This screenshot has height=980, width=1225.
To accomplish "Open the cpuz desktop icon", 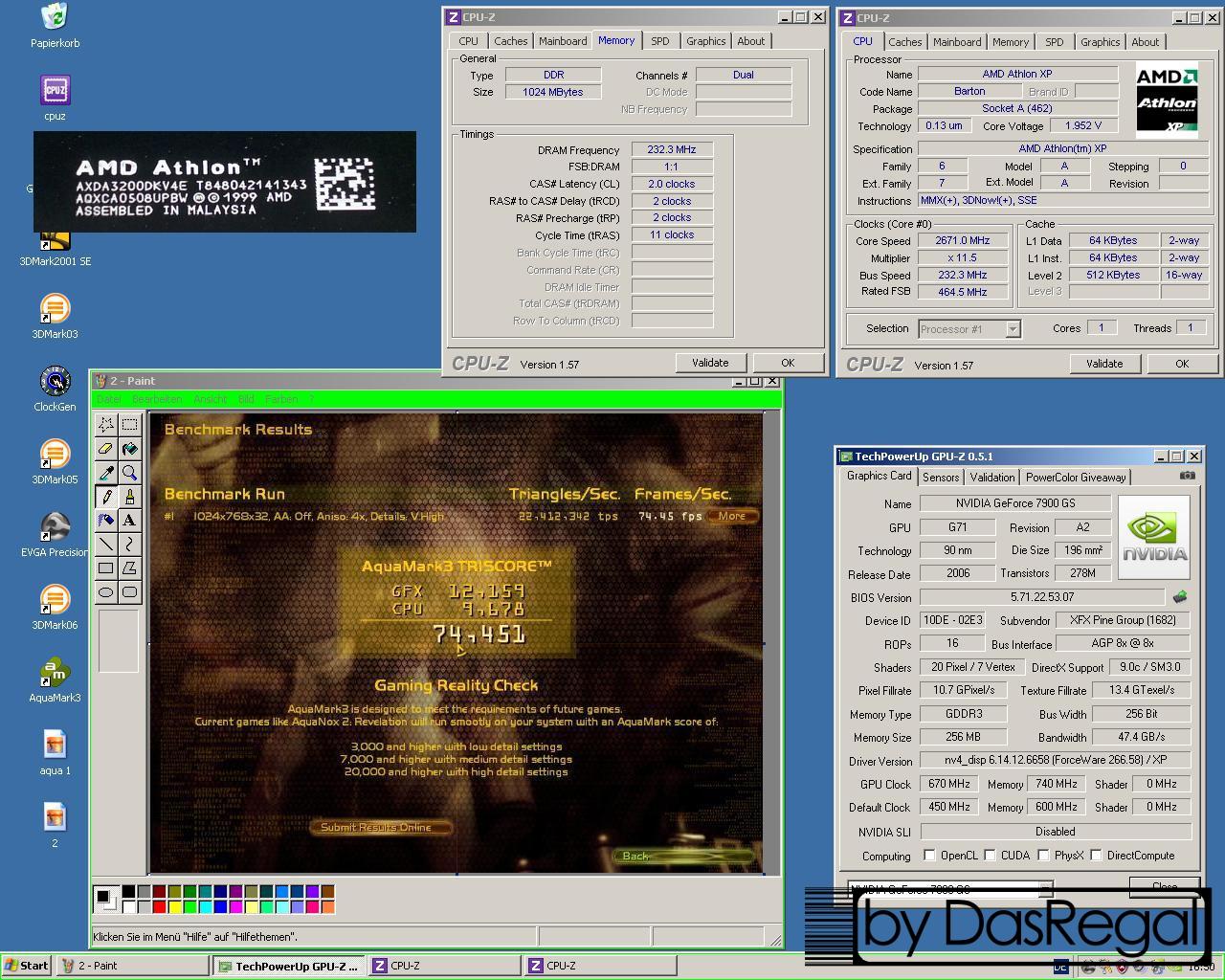I will point(55,99).
